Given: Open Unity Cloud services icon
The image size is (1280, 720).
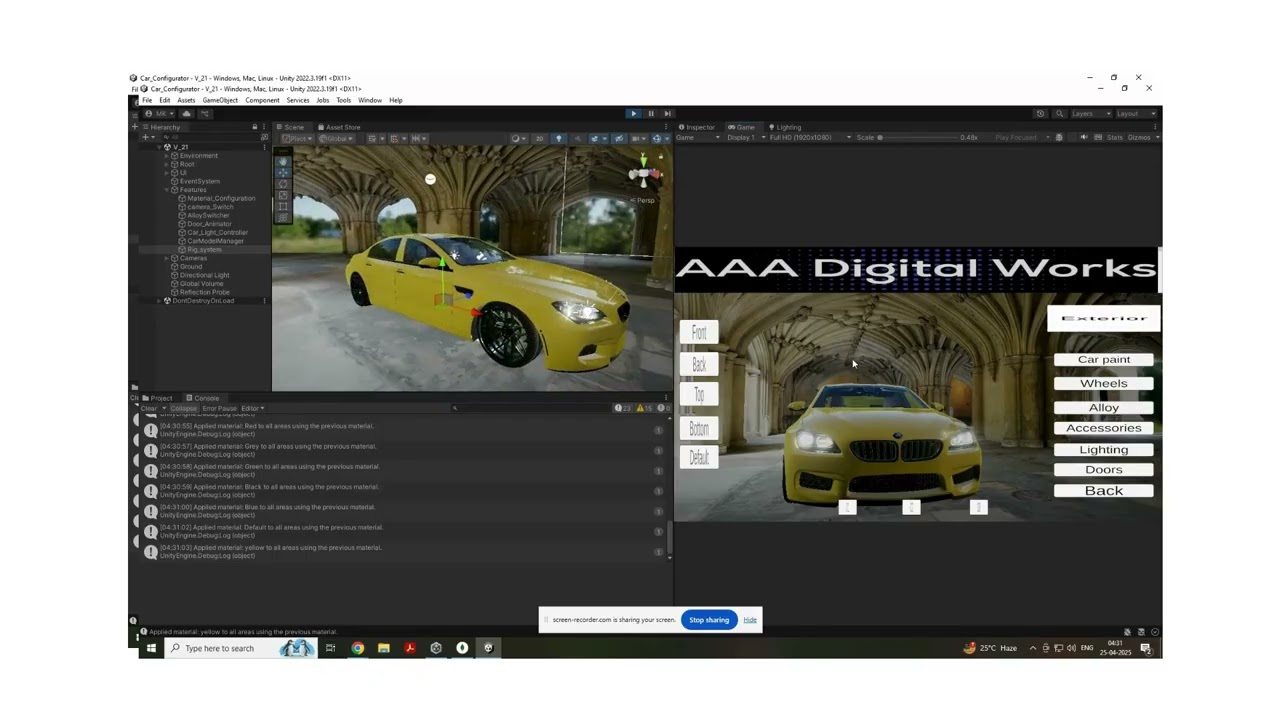Looking at the screenshot, I should tap(185, 114).
